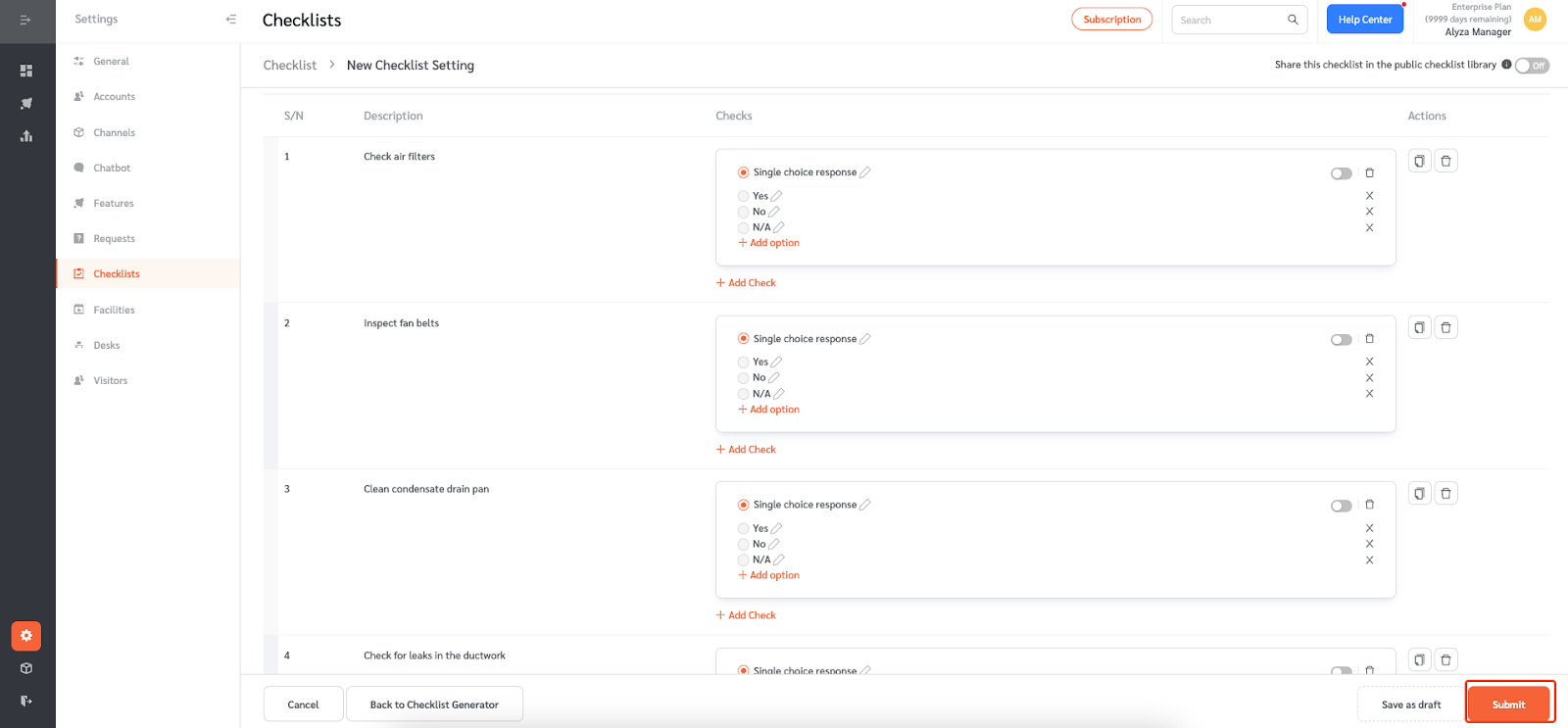Image resolution: width=1568 pixels, height=728 pixels.
Task: Go Back to Checklist Generator
Action: tap(434, 704)
